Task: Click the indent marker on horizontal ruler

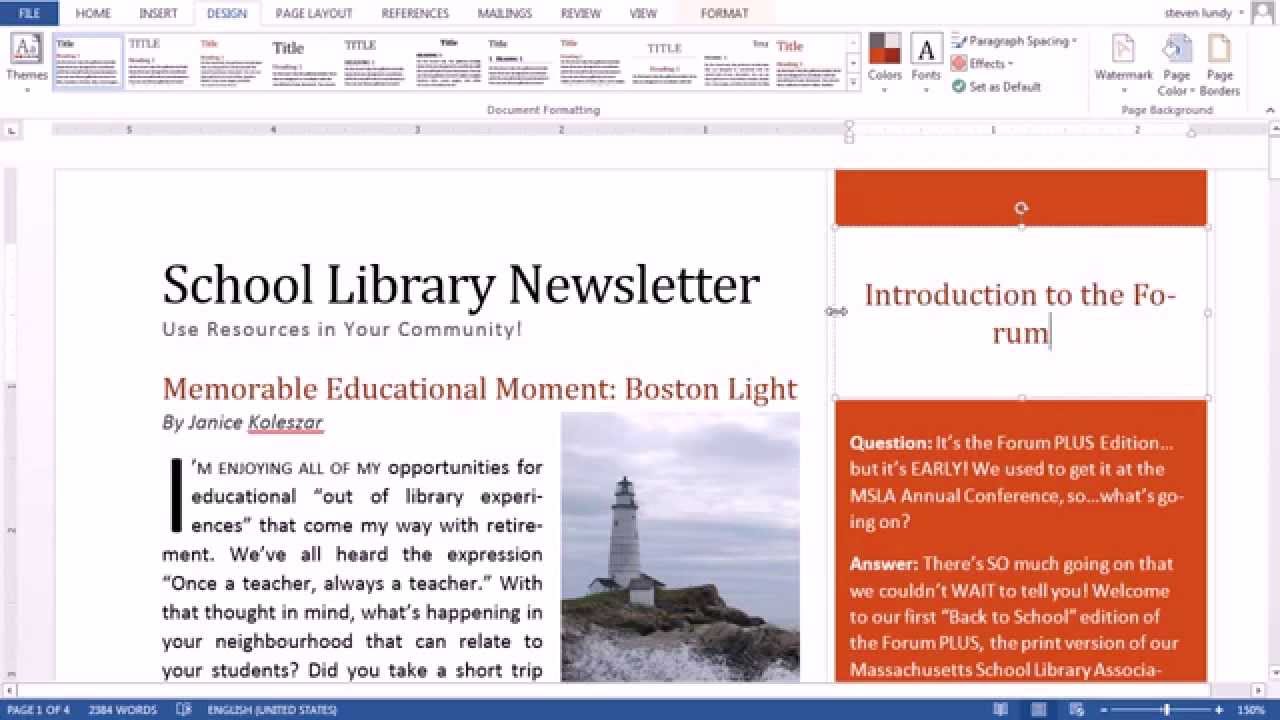Action: 849,130
